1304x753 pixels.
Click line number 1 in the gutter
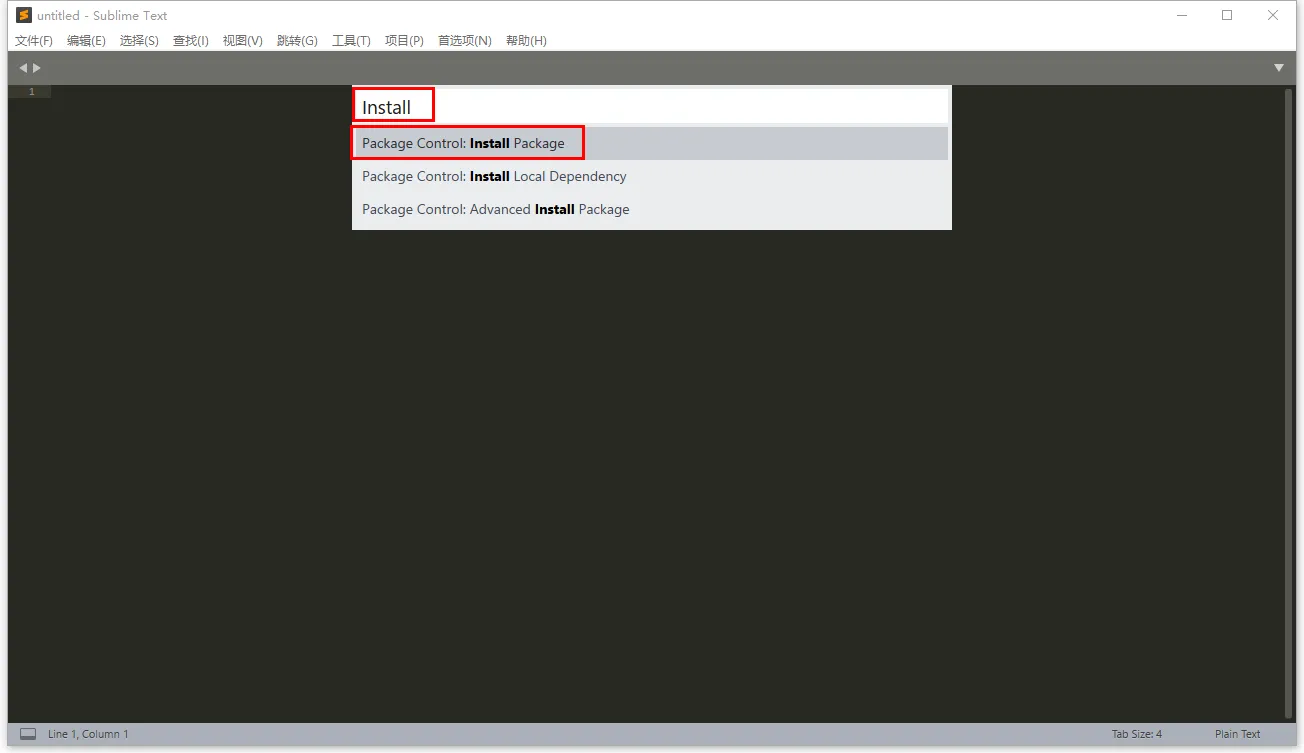31,92
